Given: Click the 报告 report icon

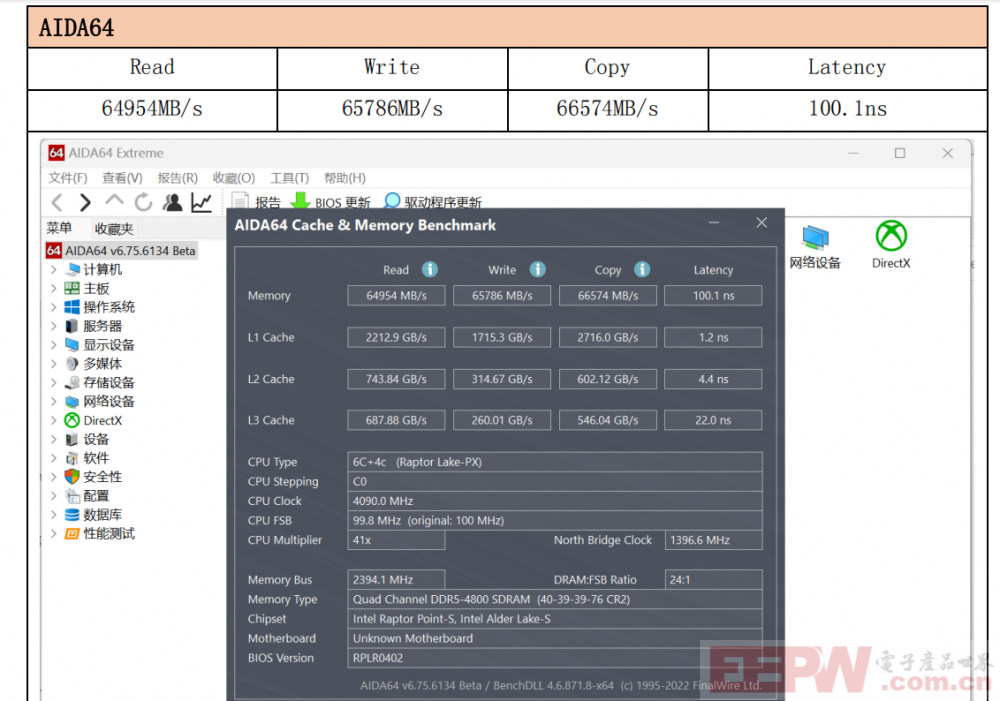Looking at the screenshot, I should click(x=240, y=202).
